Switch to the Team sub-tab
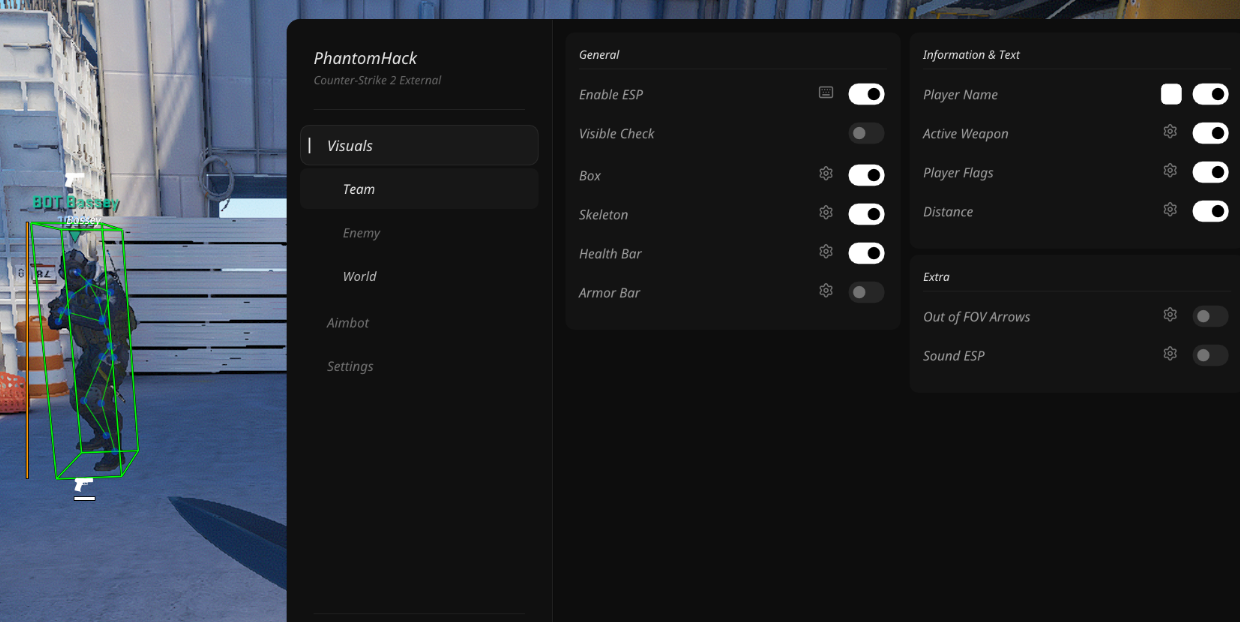Image resolution: width=1240 pixels, height=622 pixels. (x=419, y=189)
